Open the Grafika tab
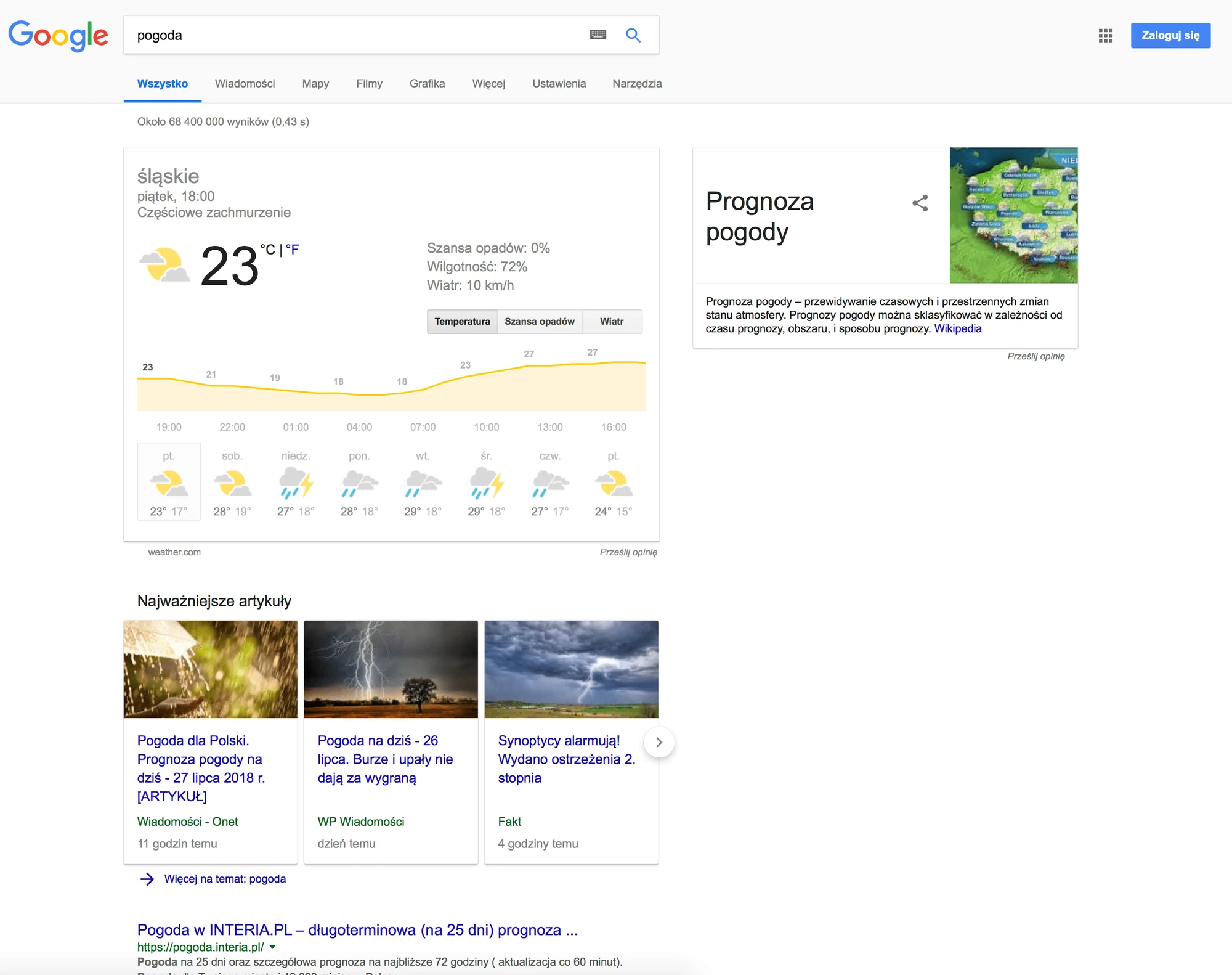The image size is (1232, 975). coord(427,84)
